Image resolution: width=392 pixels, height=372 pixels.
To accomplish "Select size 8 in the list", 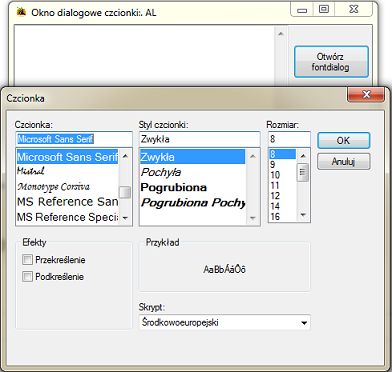I will (x=282, y=154).
